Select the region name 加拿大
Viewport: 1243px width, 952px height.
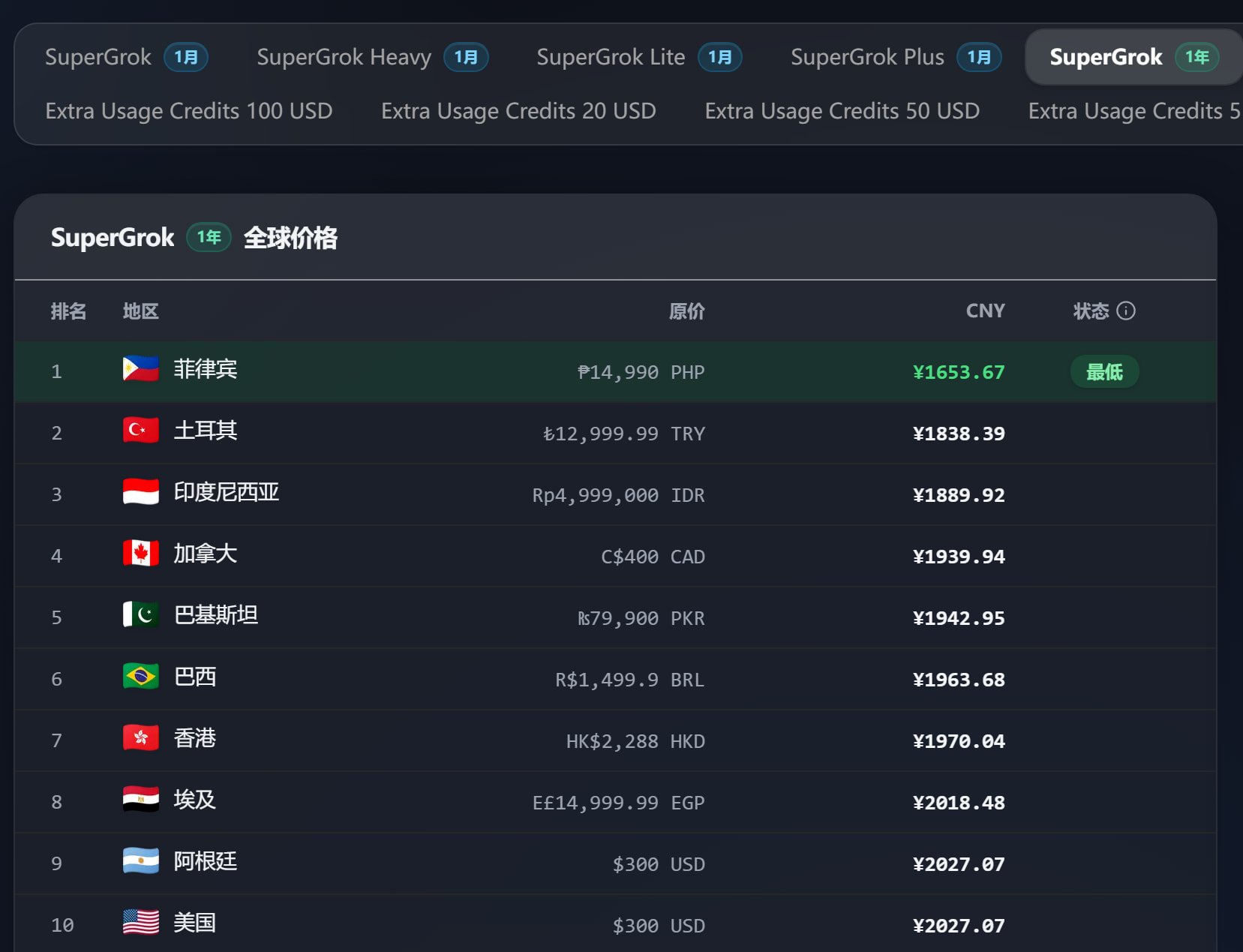tap(206, 554)
